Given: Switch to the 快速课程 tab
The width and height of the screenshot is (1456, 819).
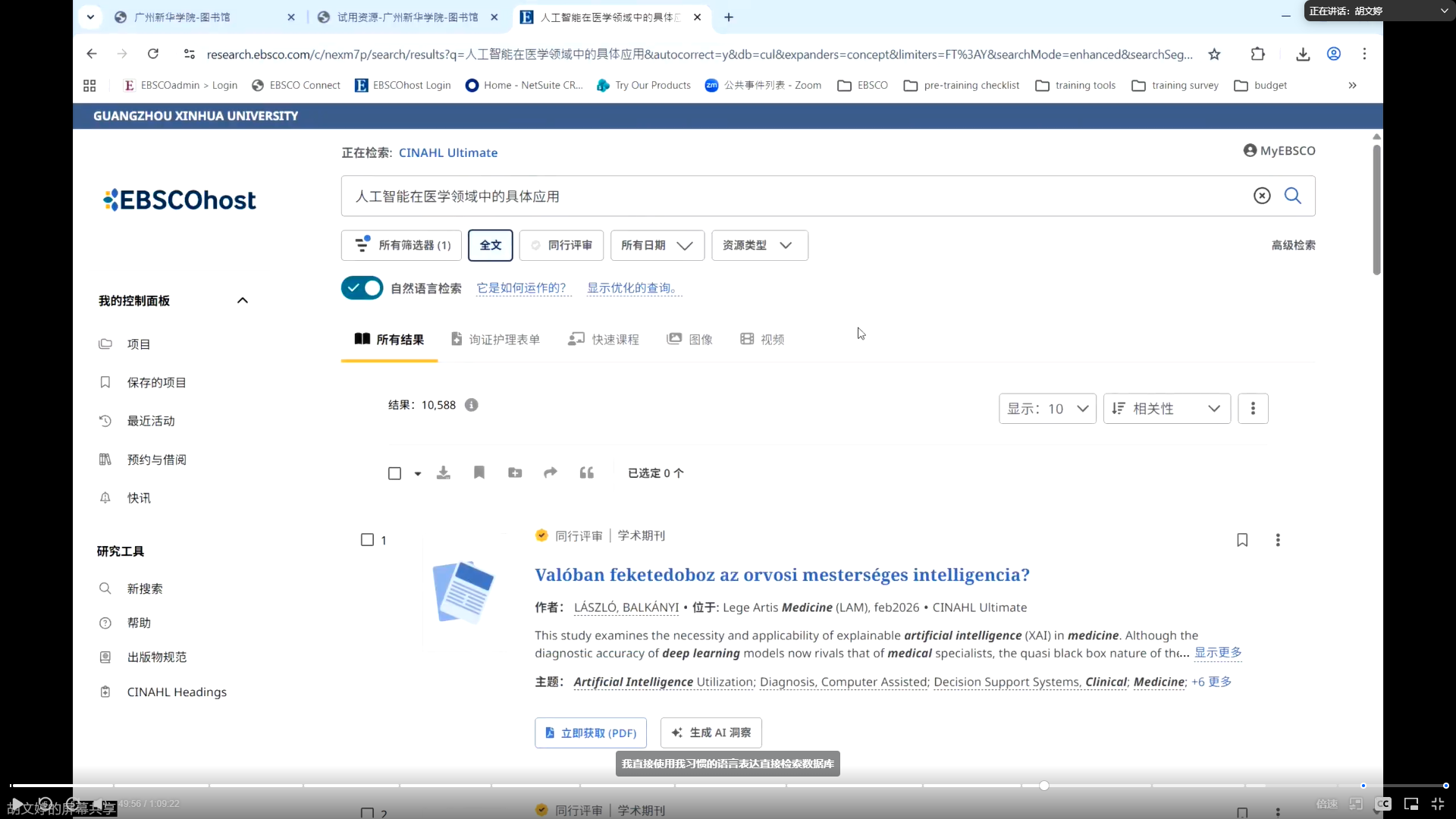Looking at the screenshot, I should (x=604, y=340).
